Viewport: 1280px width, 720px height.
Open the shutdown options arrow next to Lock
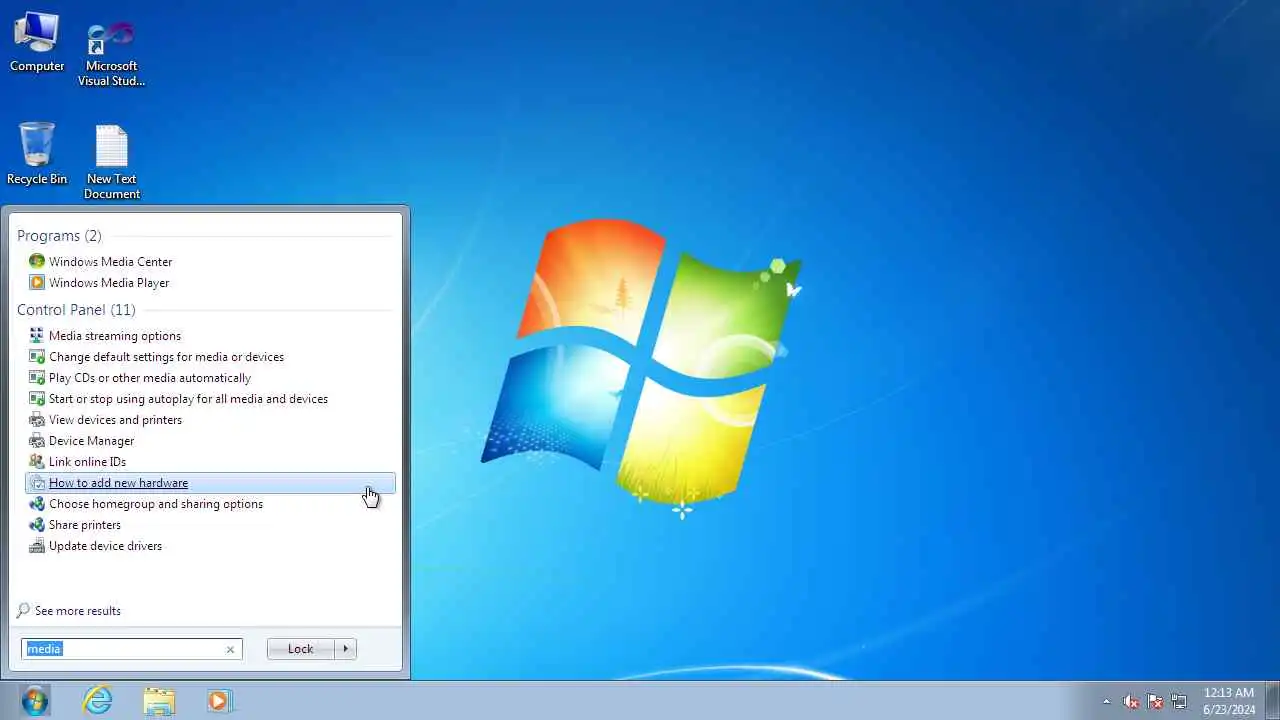[346, 649]
